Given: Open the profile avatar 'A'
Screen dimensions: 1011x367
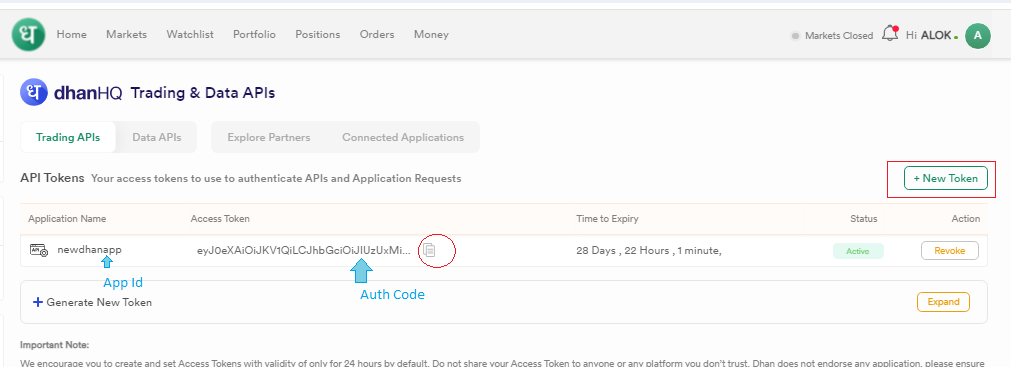Looking at the screenshot, I should click(977, 35).
